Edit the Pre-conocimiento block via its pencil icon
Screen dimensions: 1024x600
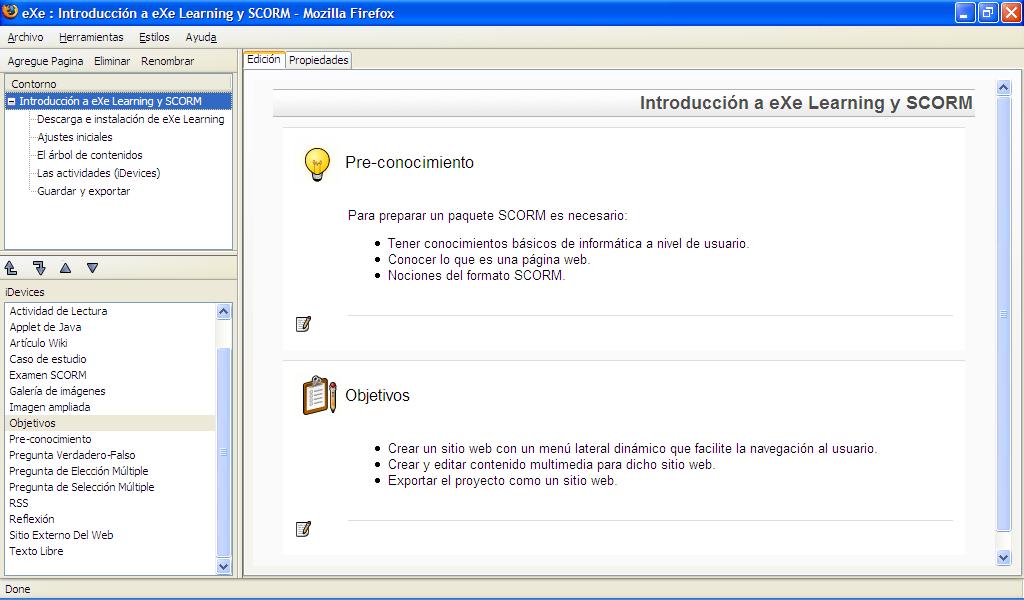[304, 324]
